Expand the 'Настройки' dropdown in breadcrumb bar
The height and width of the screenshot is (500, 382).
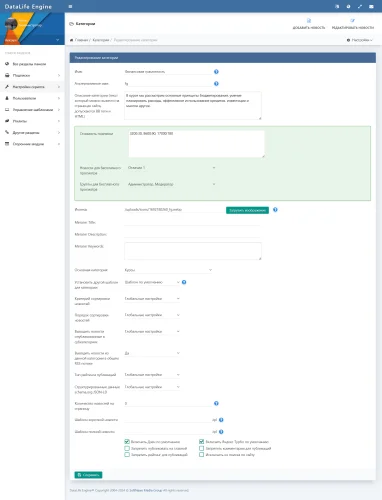click(x=360, y=40)
